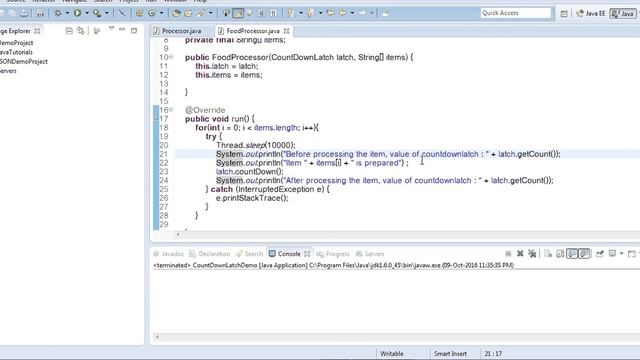Open the Run launch dropdown arrow

[x=87, y=13]
